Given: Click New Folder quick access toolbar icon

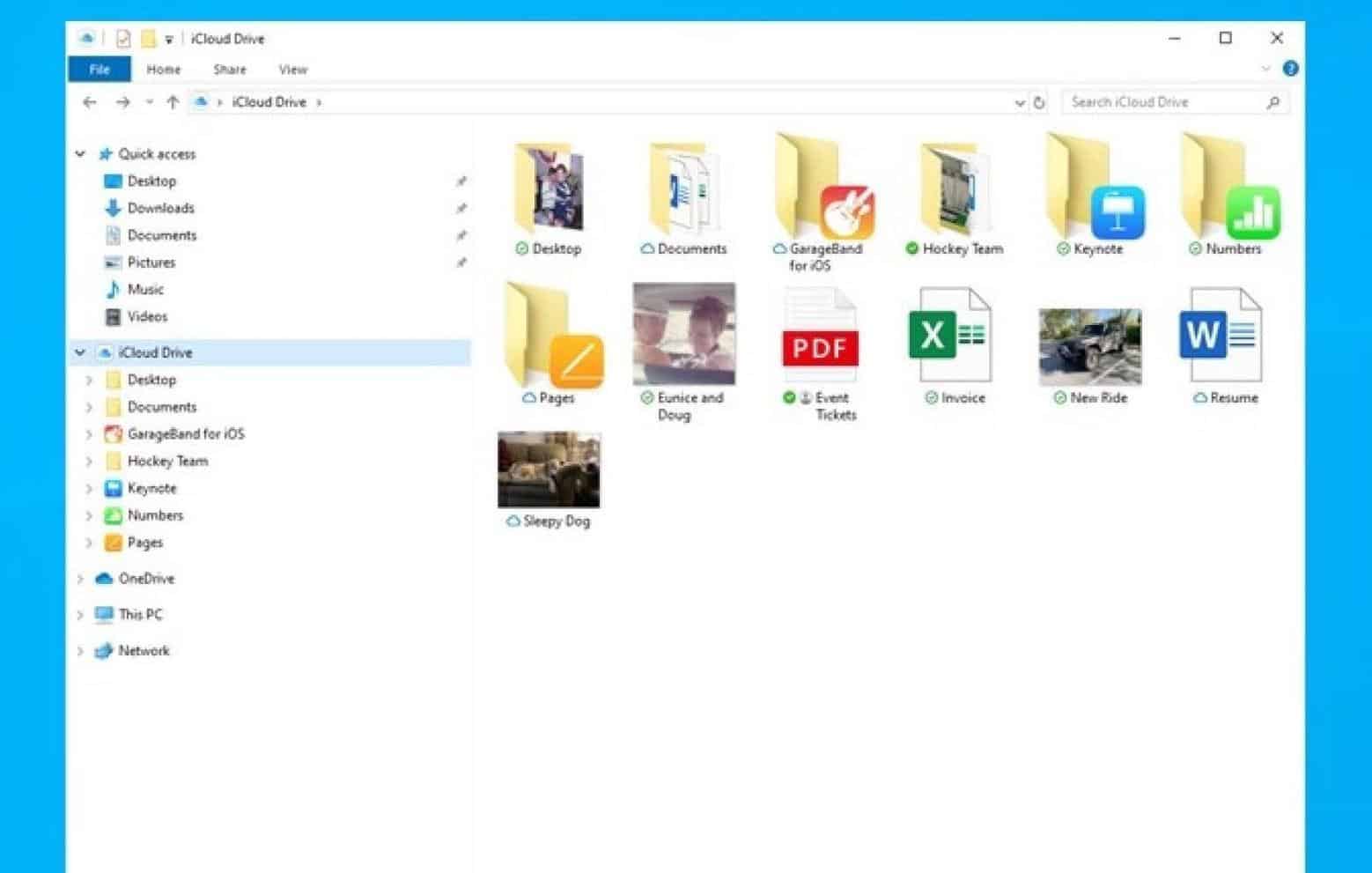Looking at the screenshot, I should 149,39.
